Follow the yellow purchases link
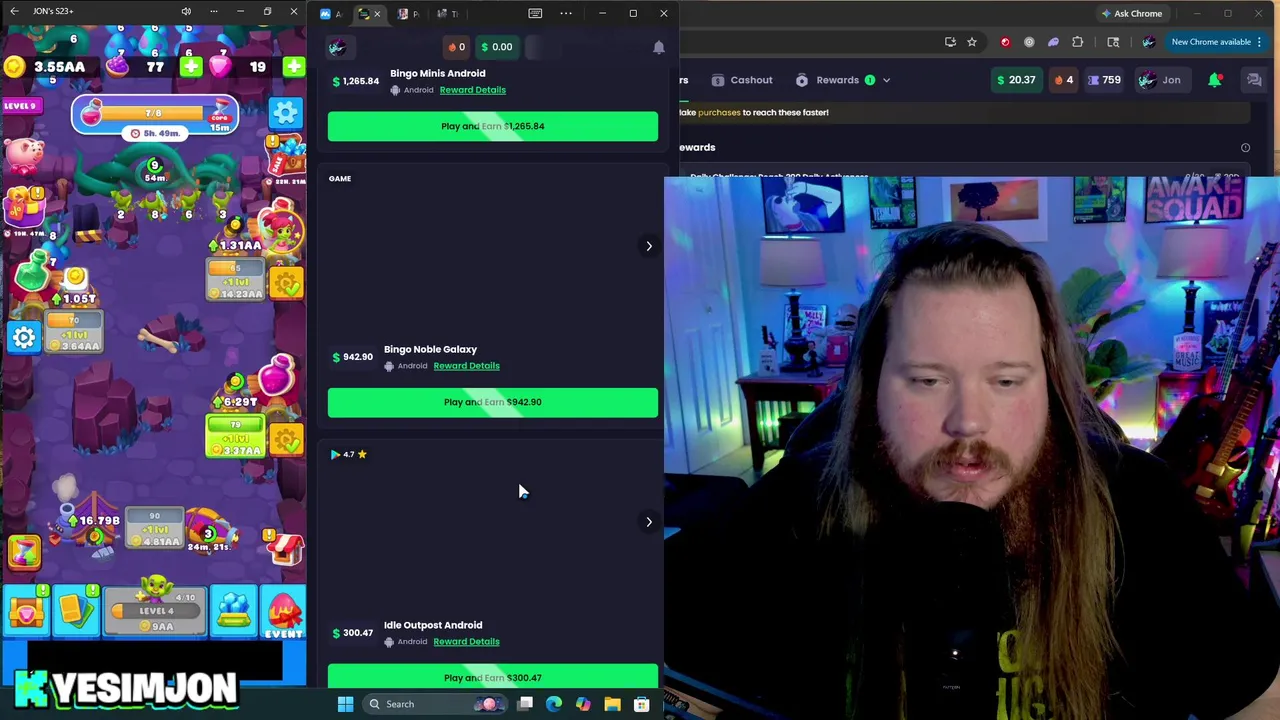Screen dimensions: 1280x720 click(719, 112)
